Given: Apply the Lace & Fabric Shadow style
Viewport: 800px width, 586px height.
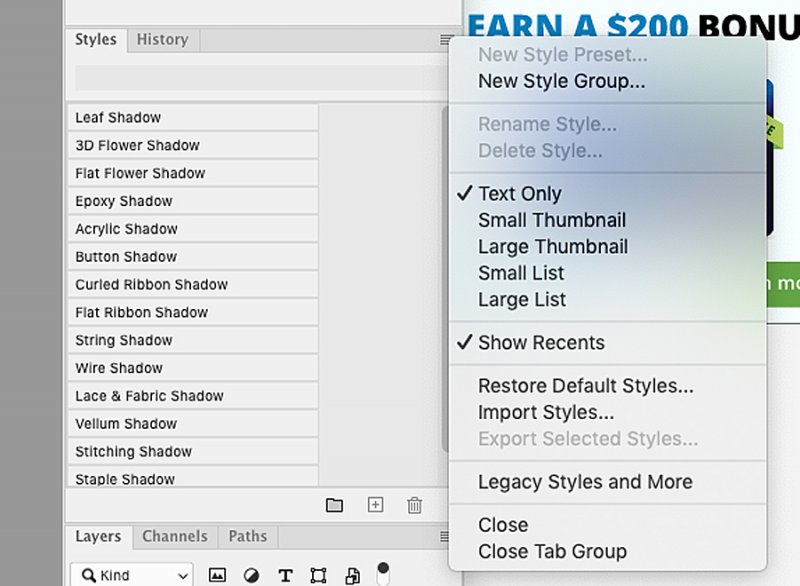Looking at the screenshot, I should pos(193,396).
